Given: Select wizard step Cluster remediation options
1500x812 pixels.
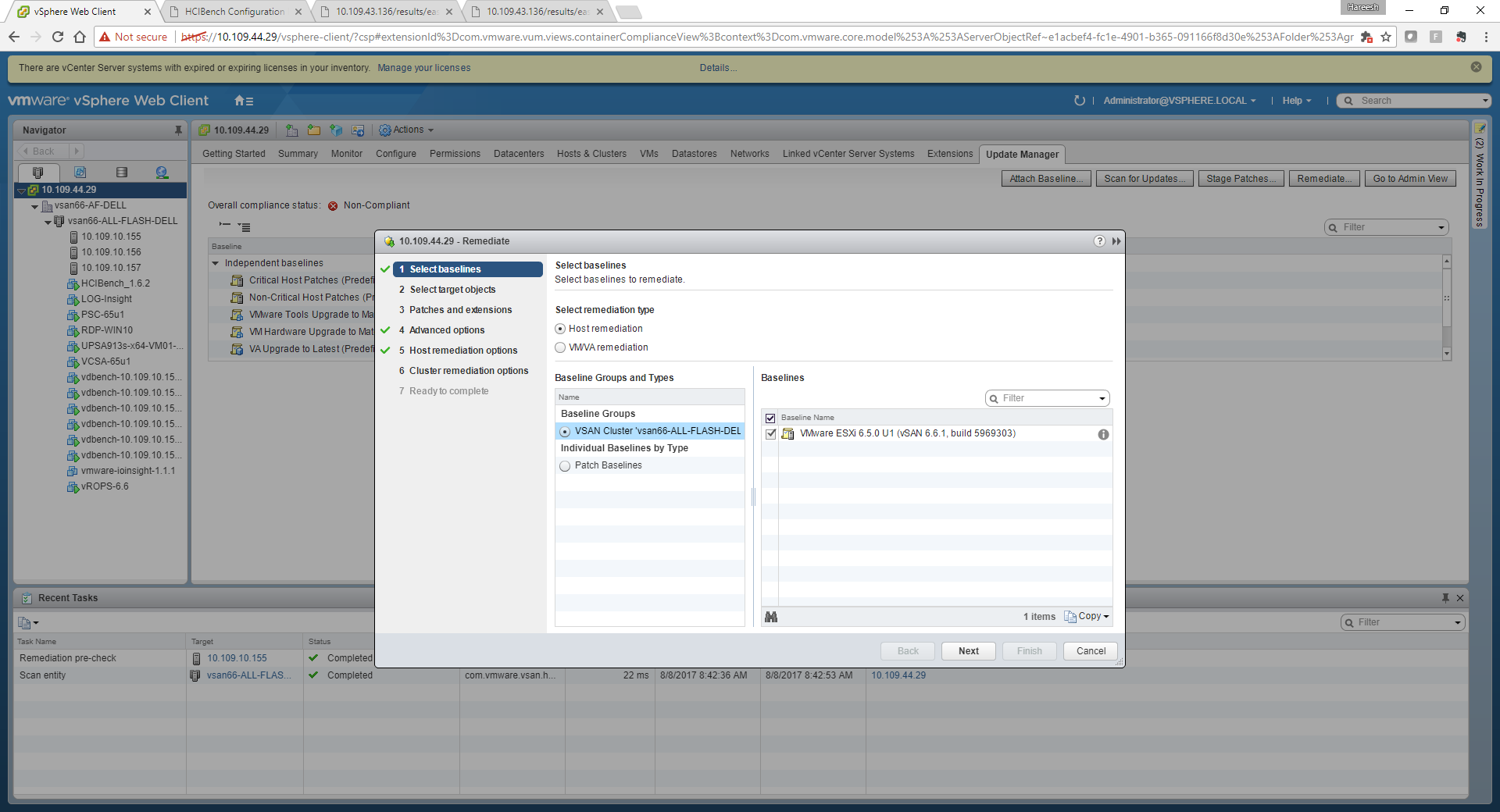Looking at the screenshot, I should coord(468,371).
